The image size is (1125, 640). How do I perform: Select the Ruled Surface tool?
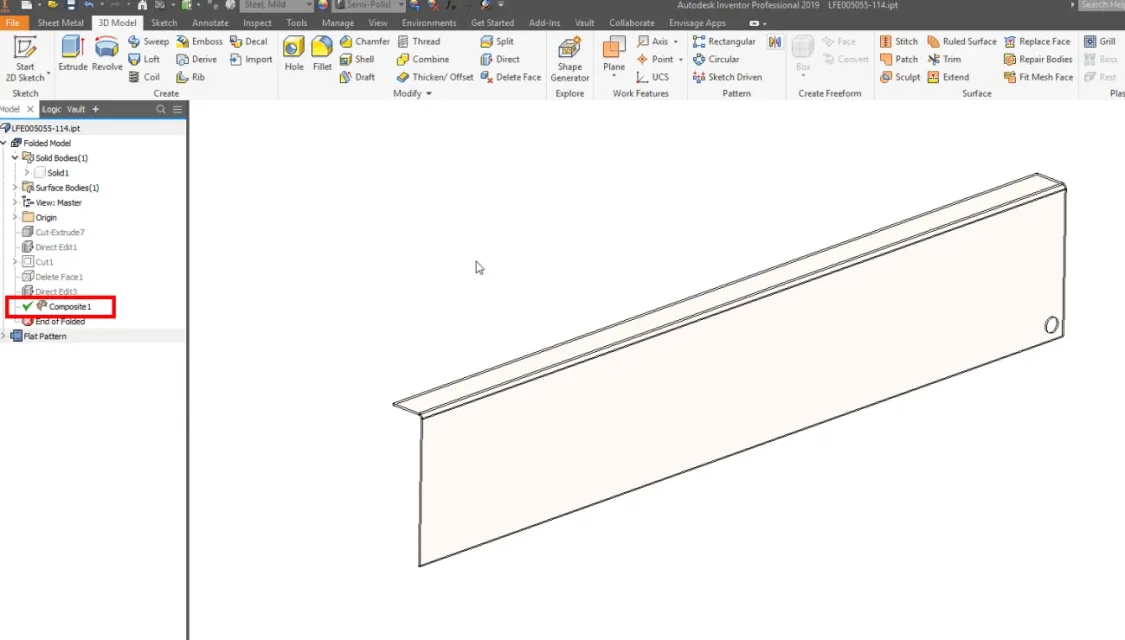pos(962,42)
